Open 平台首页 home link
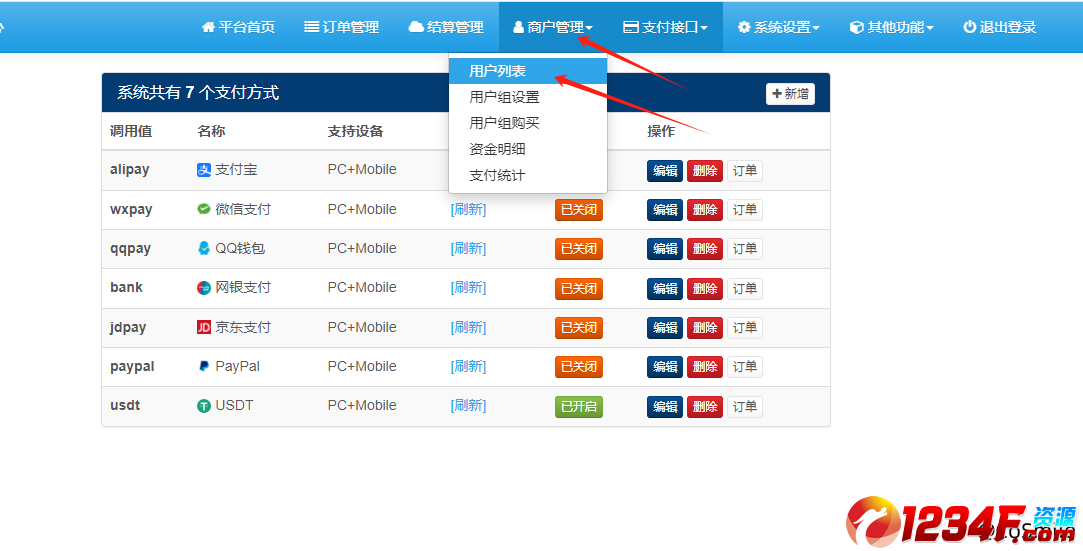Image resolution: width=1083 pixels, height=551 pixels. (238, 27)
